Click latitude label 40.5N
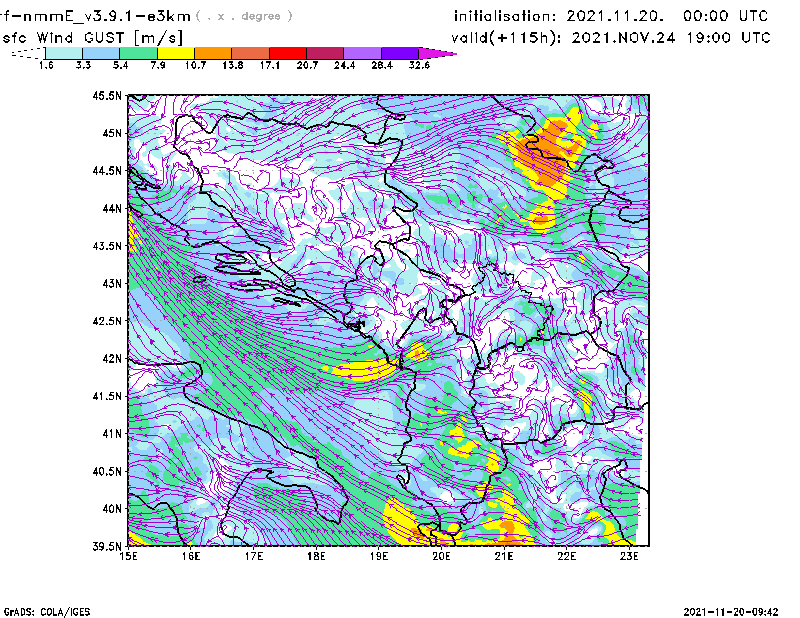800x618 pixels. click(108, 472)
